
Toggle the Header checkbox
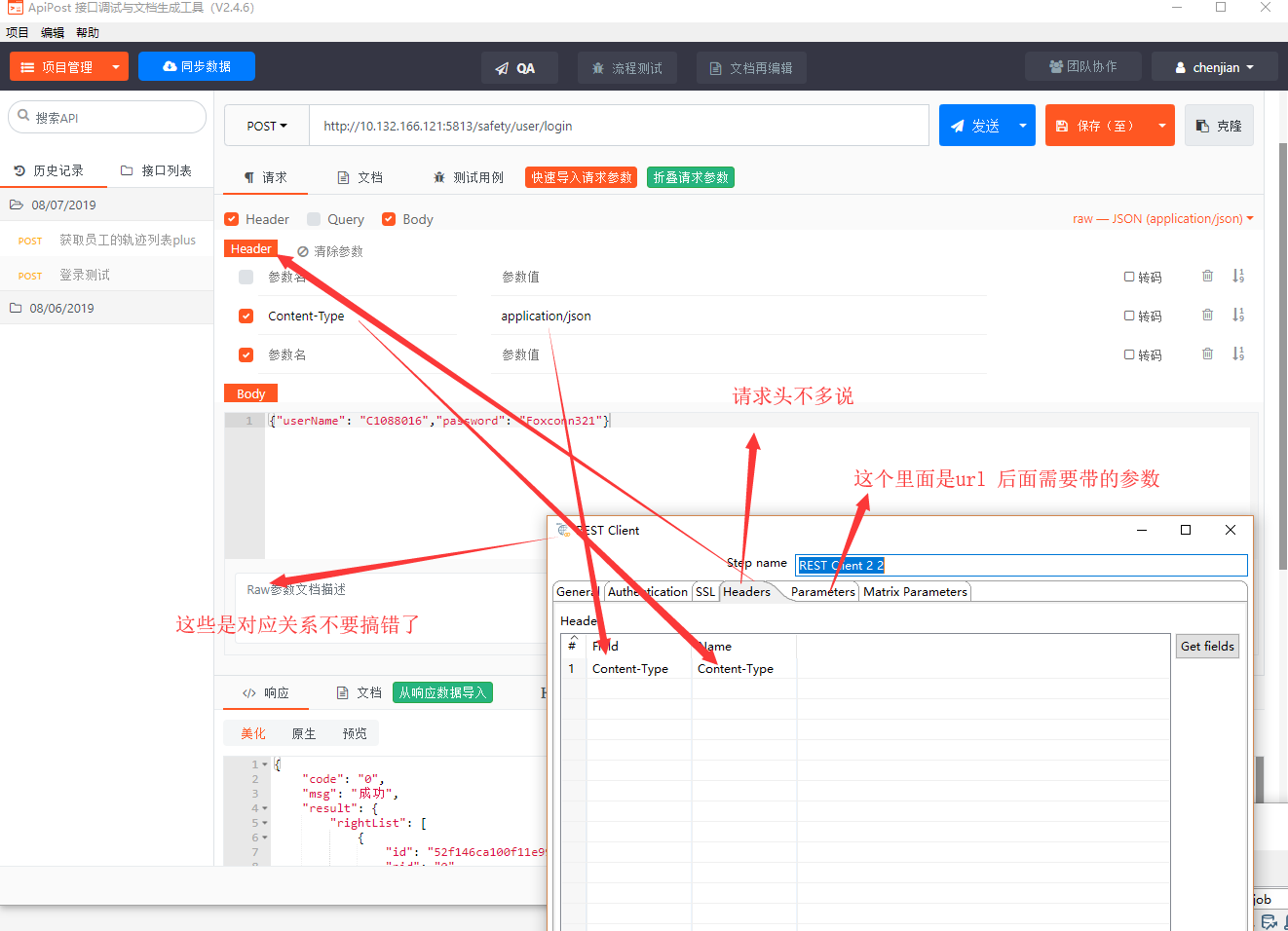click(232, 219)
